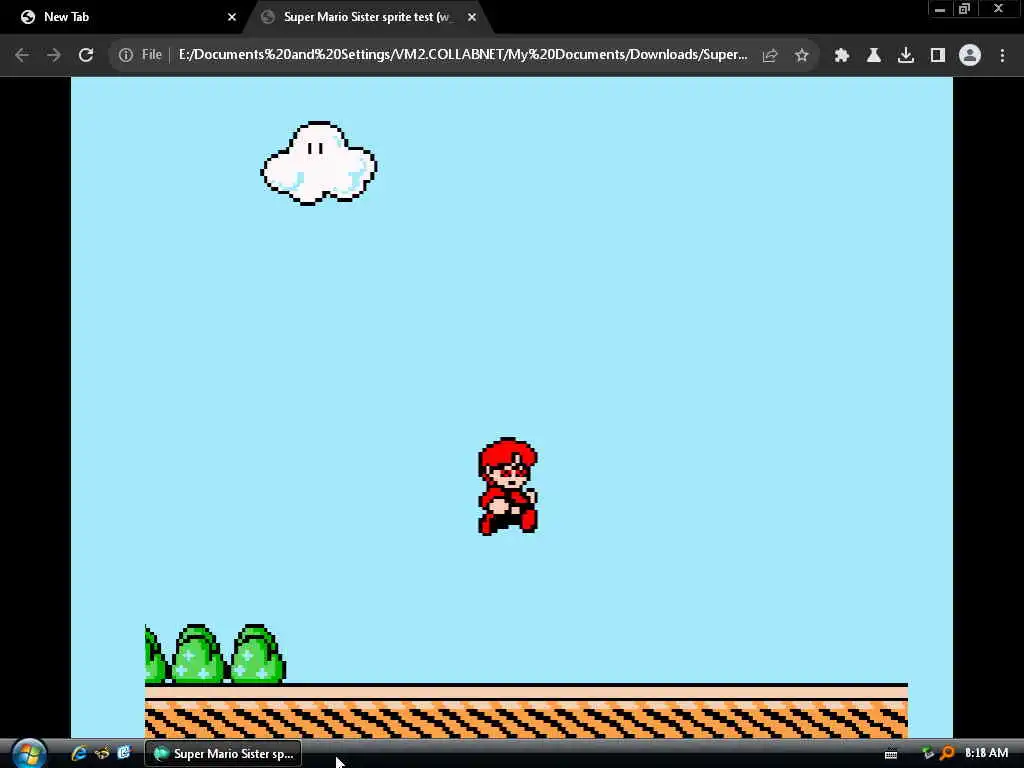1024x768 pixels.
Task: Click the white cloud sprite with eyes
Action: click(x=319, y=163)
